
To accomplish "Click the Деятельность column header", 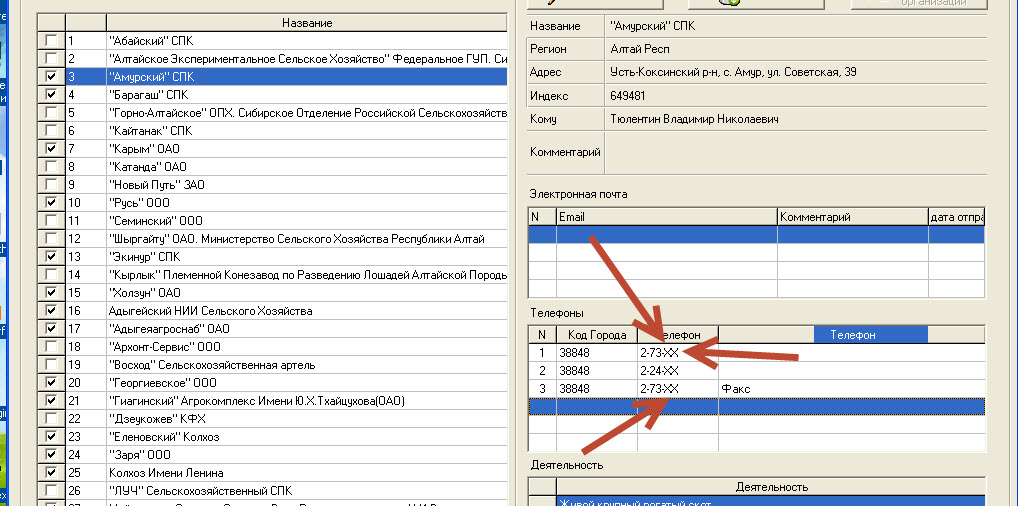I will pos(770,487).
